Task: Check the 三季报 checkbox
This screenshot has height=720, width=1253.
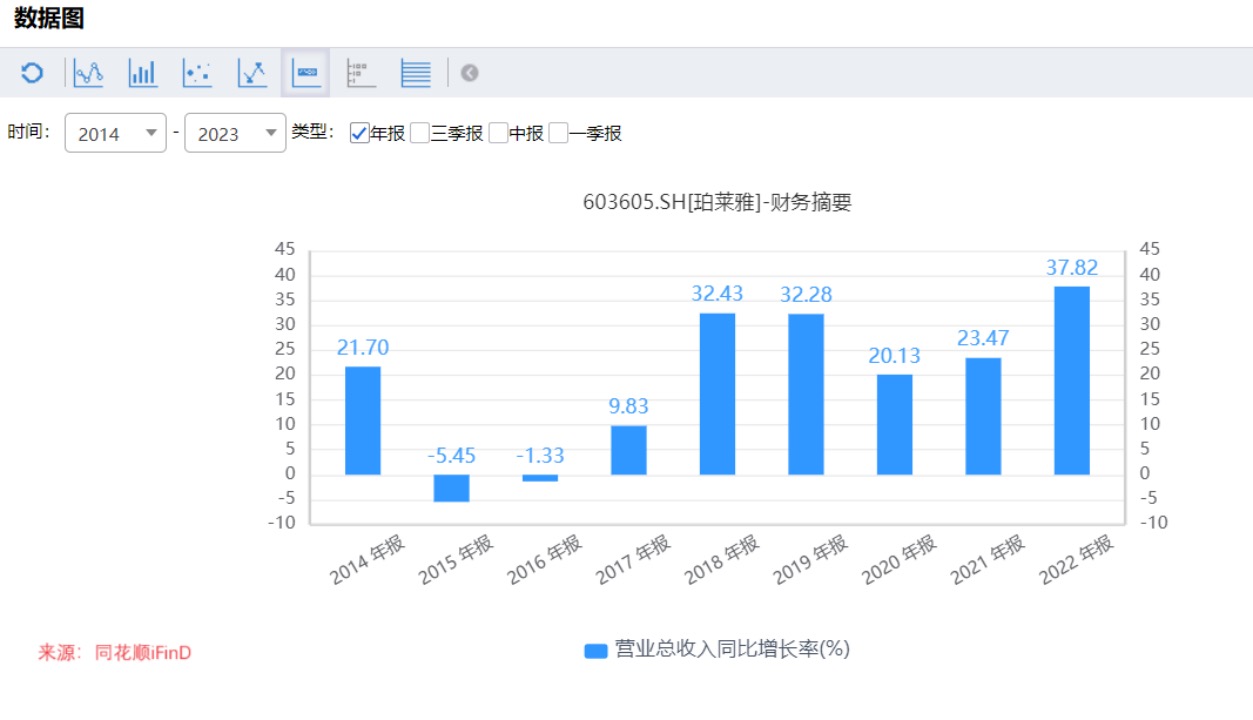Action: click(x=420, y=133)
